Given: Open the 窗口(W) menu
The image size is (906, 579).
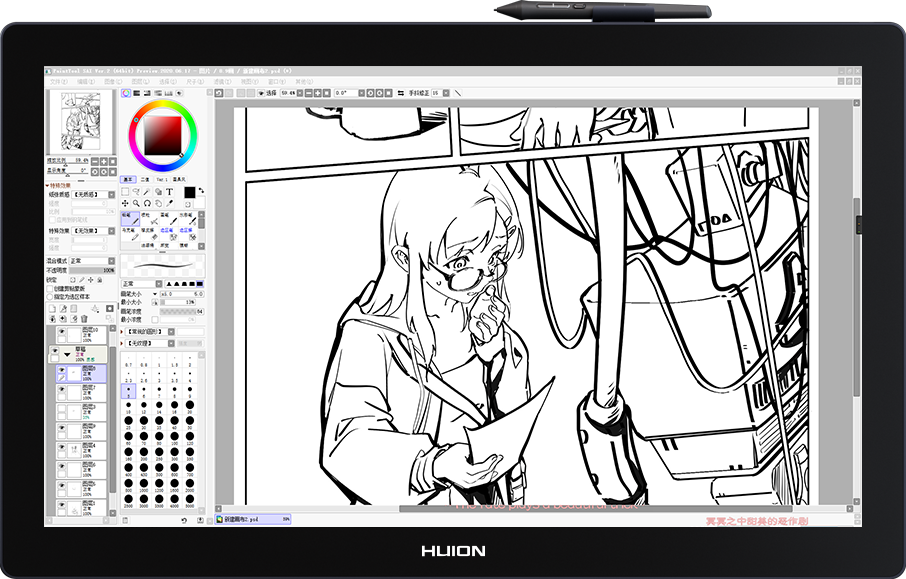Looking at the screenshot, I should pyautogui.click(x=276, y=81).
